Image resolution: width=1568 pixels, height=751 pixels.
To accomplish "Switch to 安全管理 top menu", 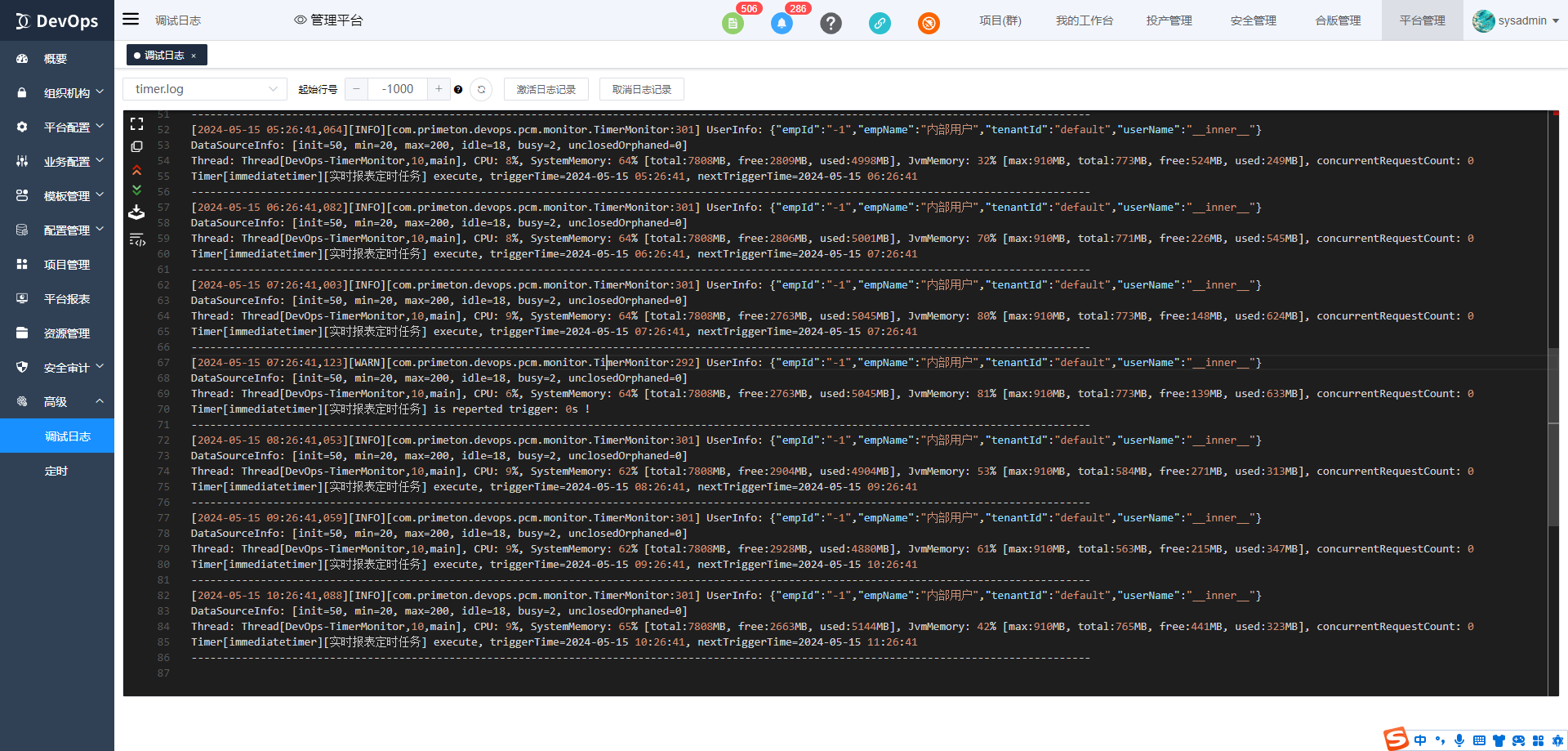I will click(1253, 20).
